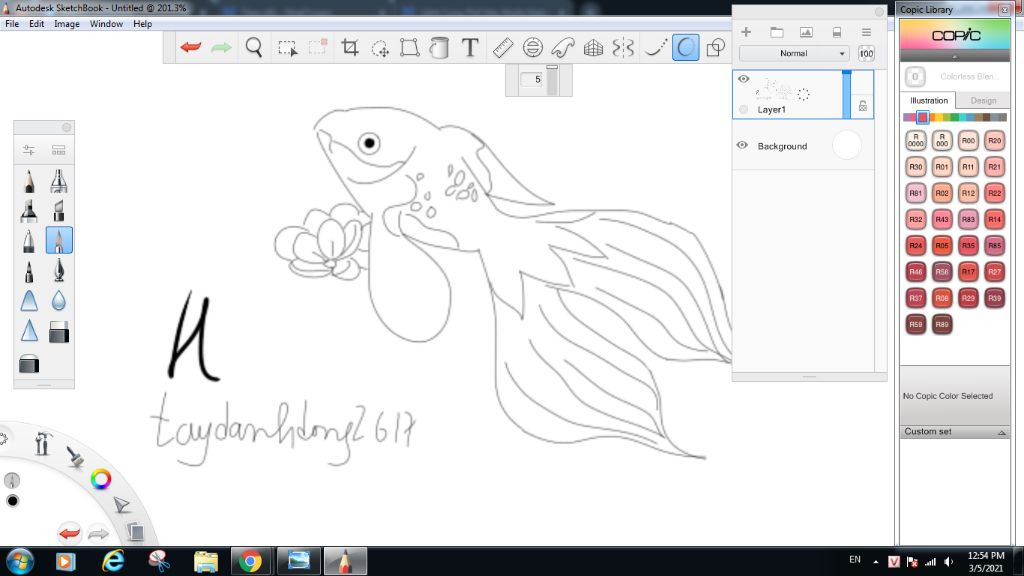The height and width of the screenshot is (576, 1024).
Task: Select the fountain nib pen brush
Action: pyautogui.click(x=59, y=270)
